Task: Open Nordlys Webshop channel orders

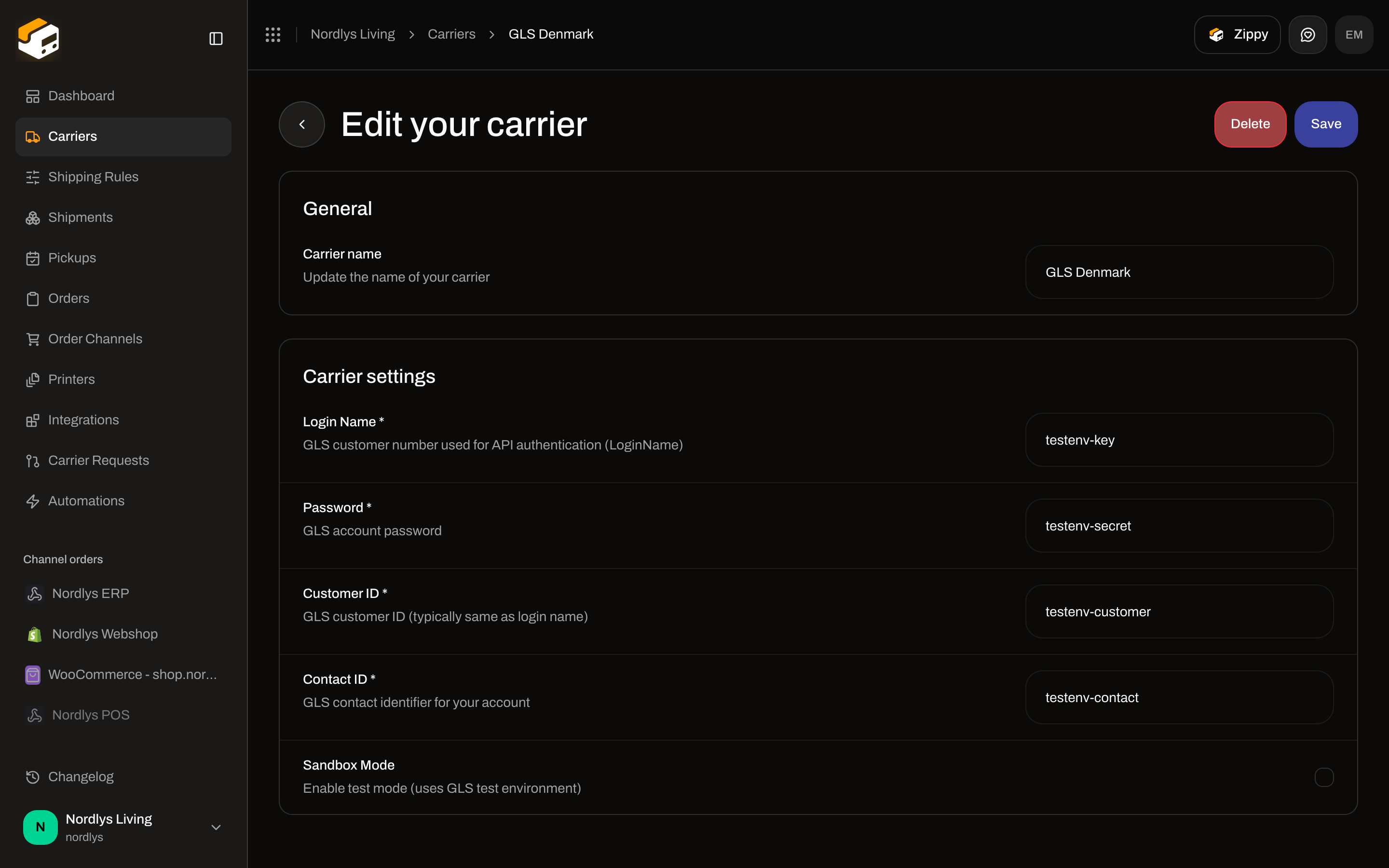Action: [x=123, y=634]
